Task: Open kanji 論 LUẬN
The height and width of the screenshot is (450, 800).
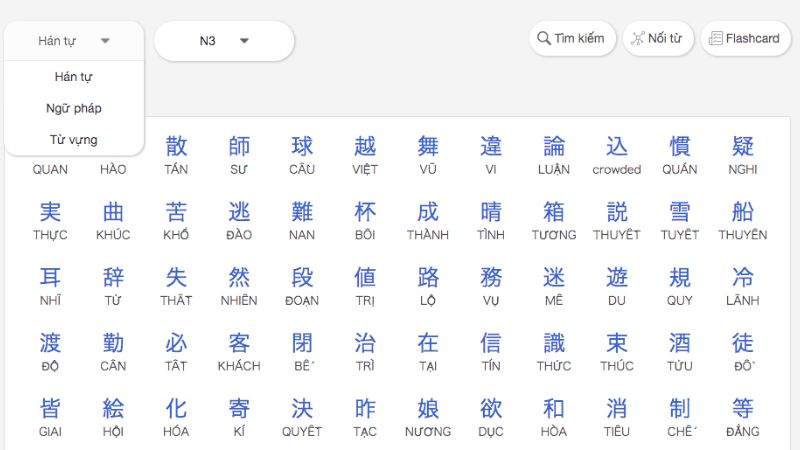Action: pyautogui.click(x=554, y=155)
